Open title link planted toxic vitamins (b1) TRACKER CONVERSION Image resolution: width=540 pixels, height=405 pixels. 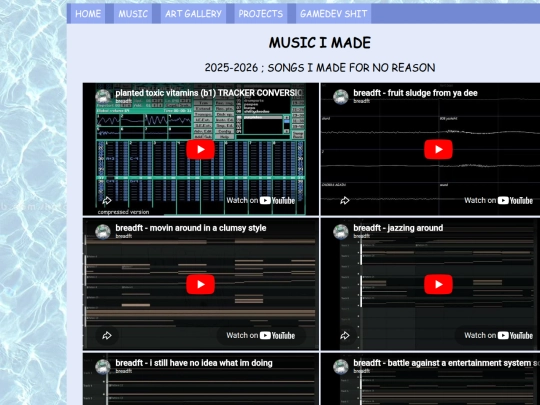(x=209, y=93)
